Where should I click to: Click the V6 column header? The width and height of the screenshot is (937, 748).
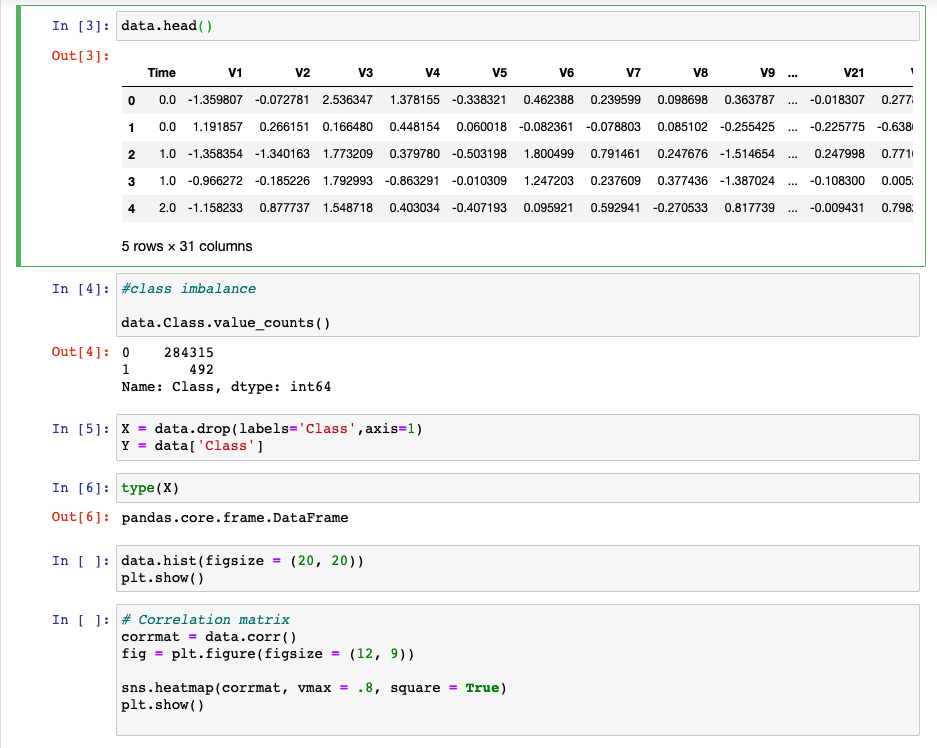point(566,73)
